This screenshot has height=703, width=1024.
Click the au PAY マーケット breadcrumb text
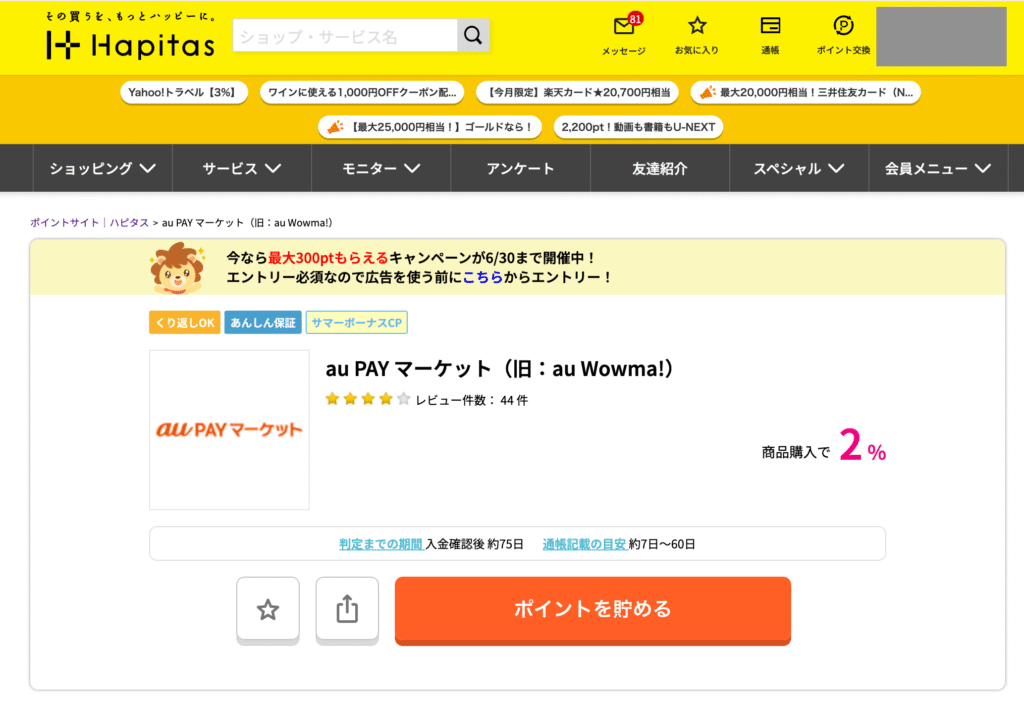(x=248, y=223)
